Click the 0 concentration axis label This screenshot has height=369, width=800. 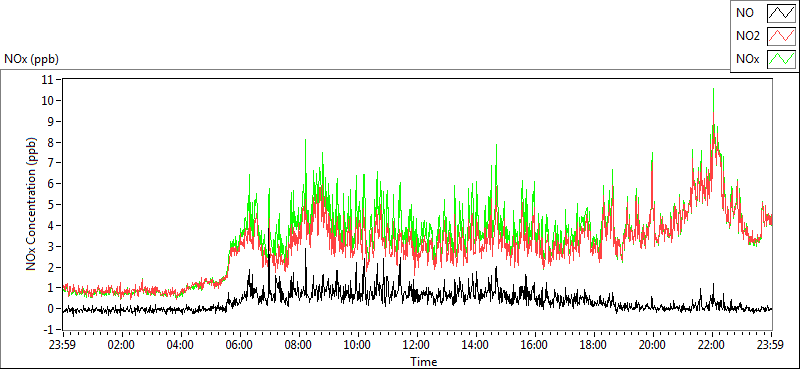pos(52,309)
